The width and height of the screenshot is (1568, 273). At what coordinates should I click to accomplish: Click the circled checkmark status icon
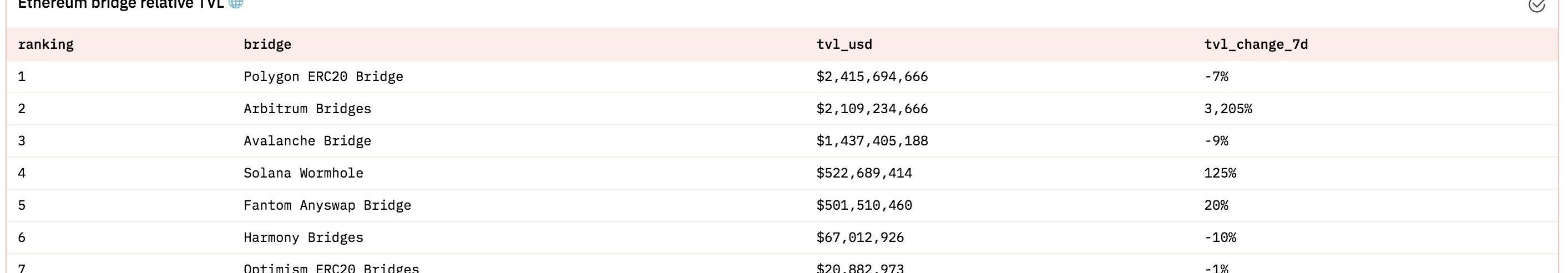pyautogui.click(x=1536, y=5)
